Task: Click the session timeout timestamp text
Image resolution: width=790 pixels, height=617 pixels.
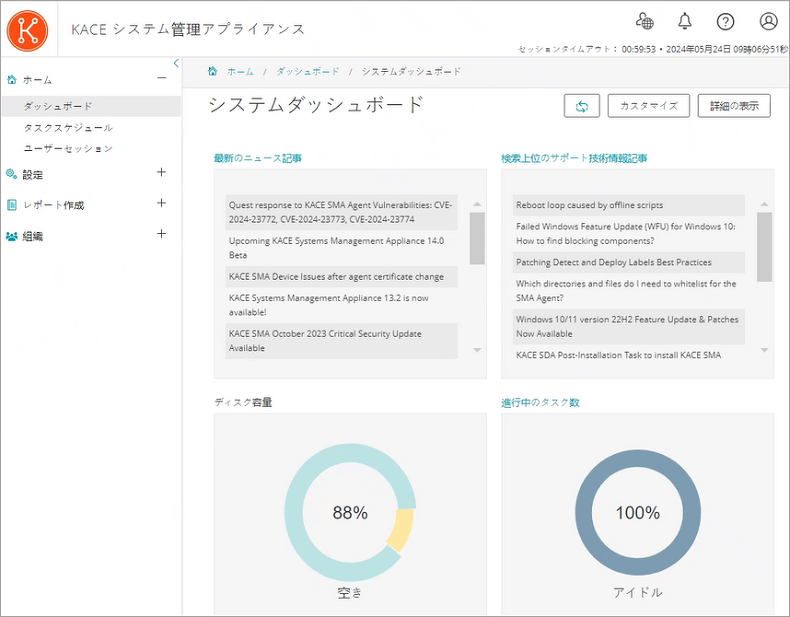Action: [652, 49]
